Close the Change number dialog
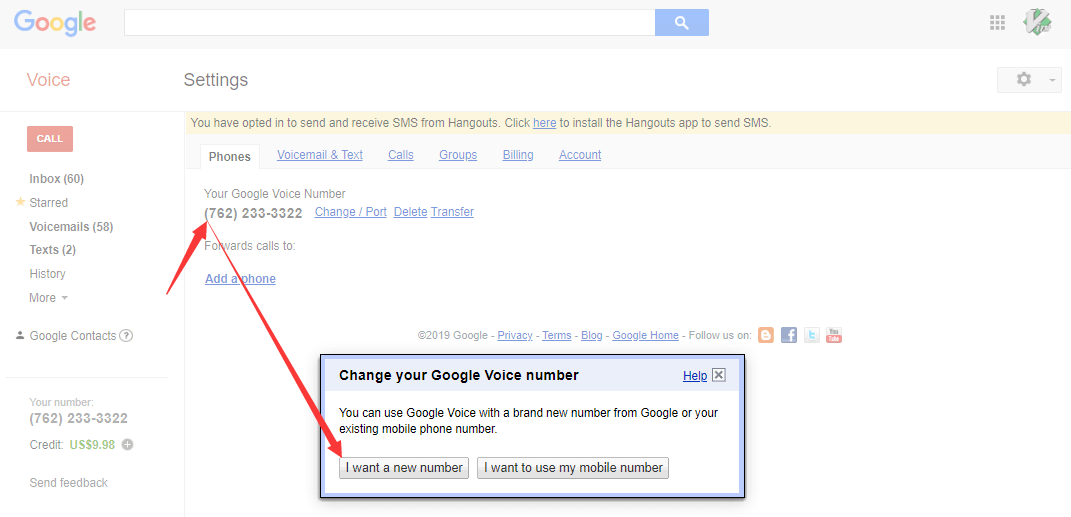This screenshot has width=1071, height=517. click(719, 375)
